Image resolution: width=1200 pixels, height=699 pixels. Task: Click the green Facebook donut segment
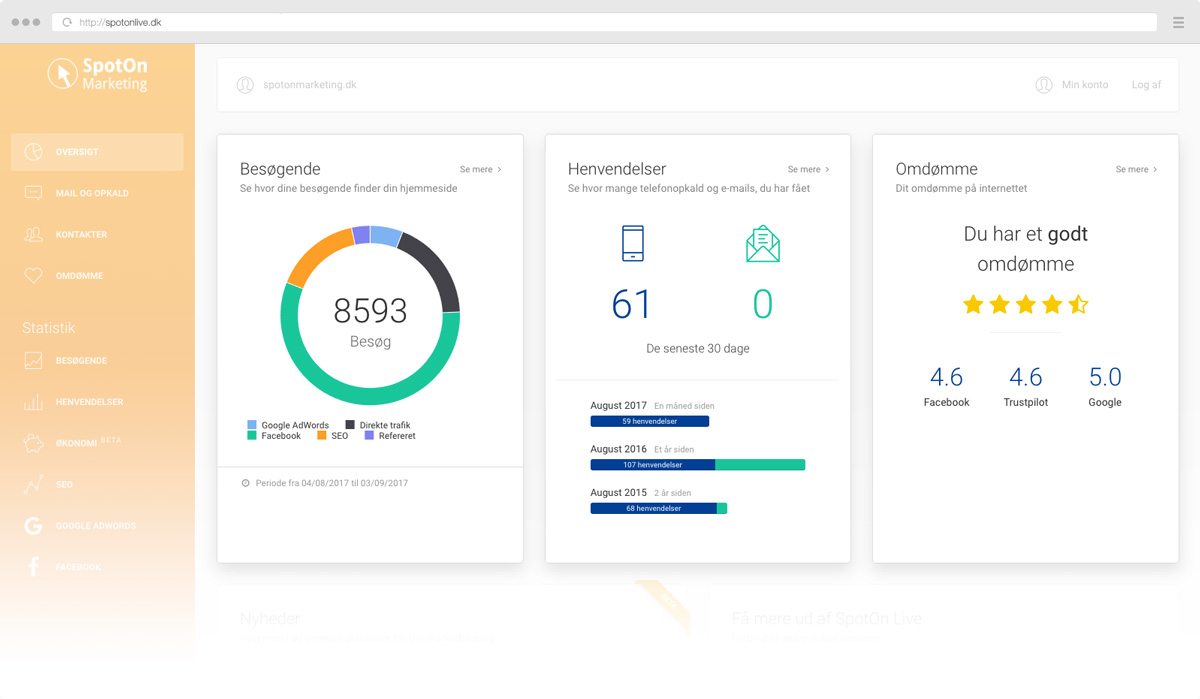point(370,396)
